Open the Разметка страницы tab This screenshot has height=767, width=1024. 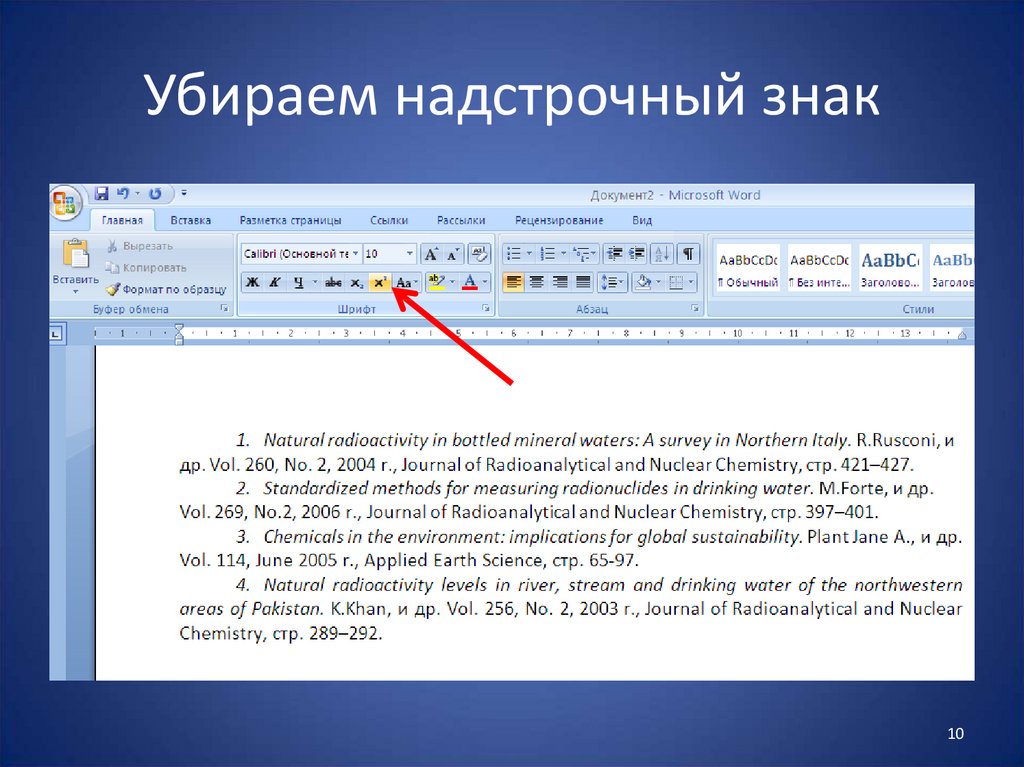coord(290,220)
